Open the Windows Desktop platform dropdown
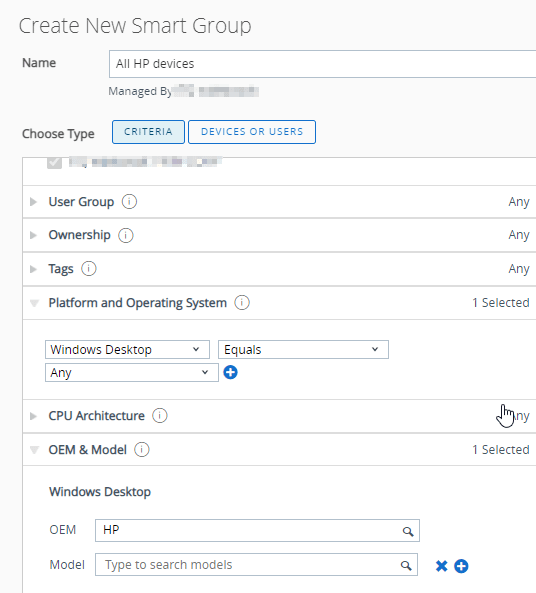536x593 pixels. 127,349
